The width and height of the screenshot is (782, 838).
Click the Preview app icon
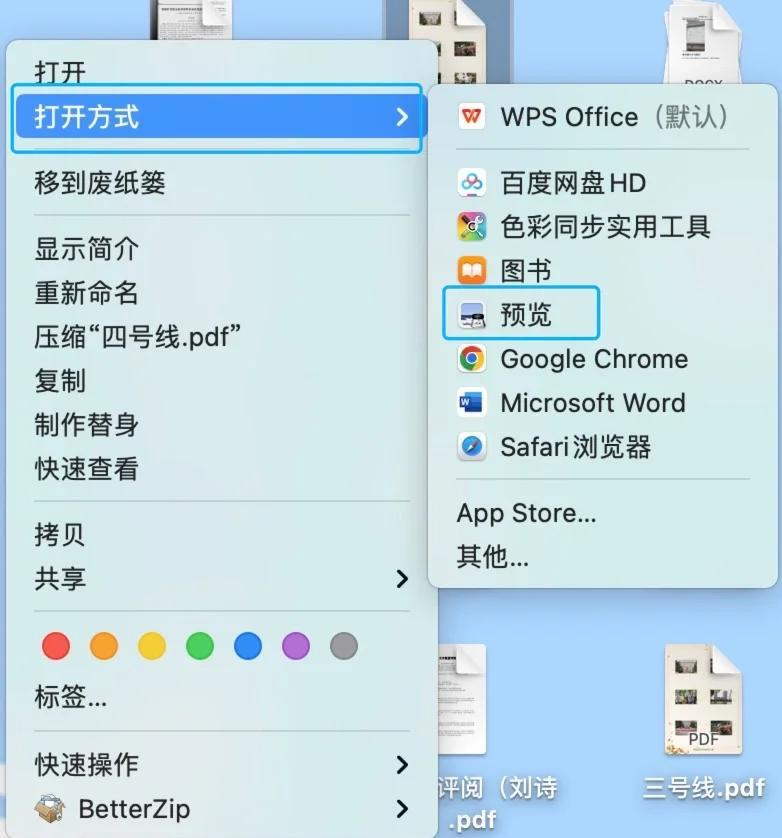[x=472, y=315]
